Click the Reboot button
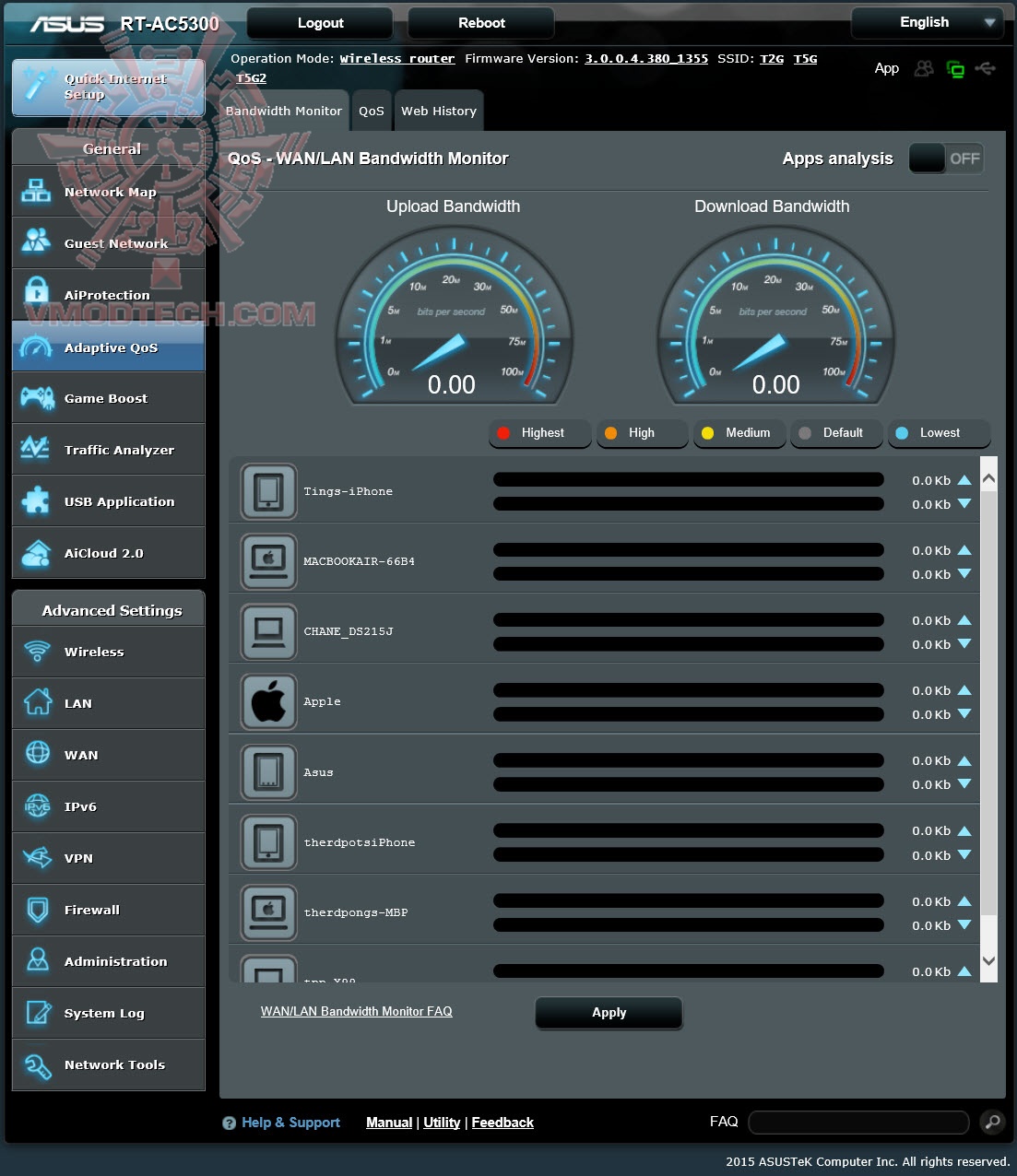 pos(481,23)
